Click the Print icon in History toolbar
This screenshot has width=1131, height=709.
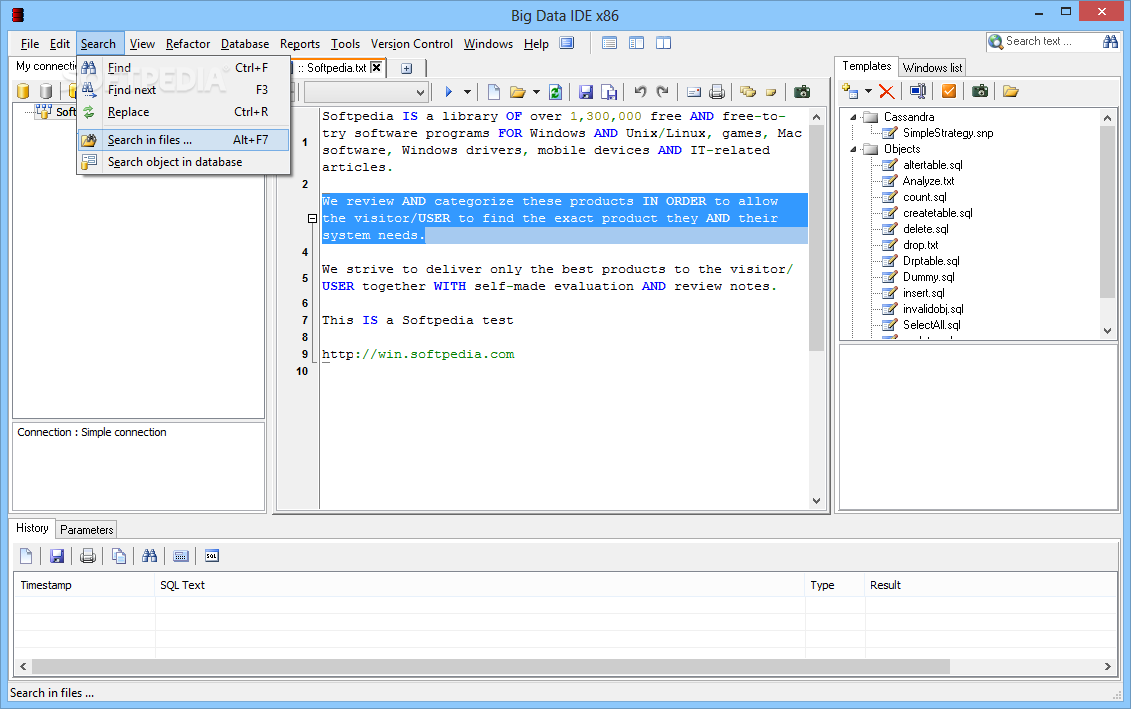pyautogui.click(x=88, y=555)
